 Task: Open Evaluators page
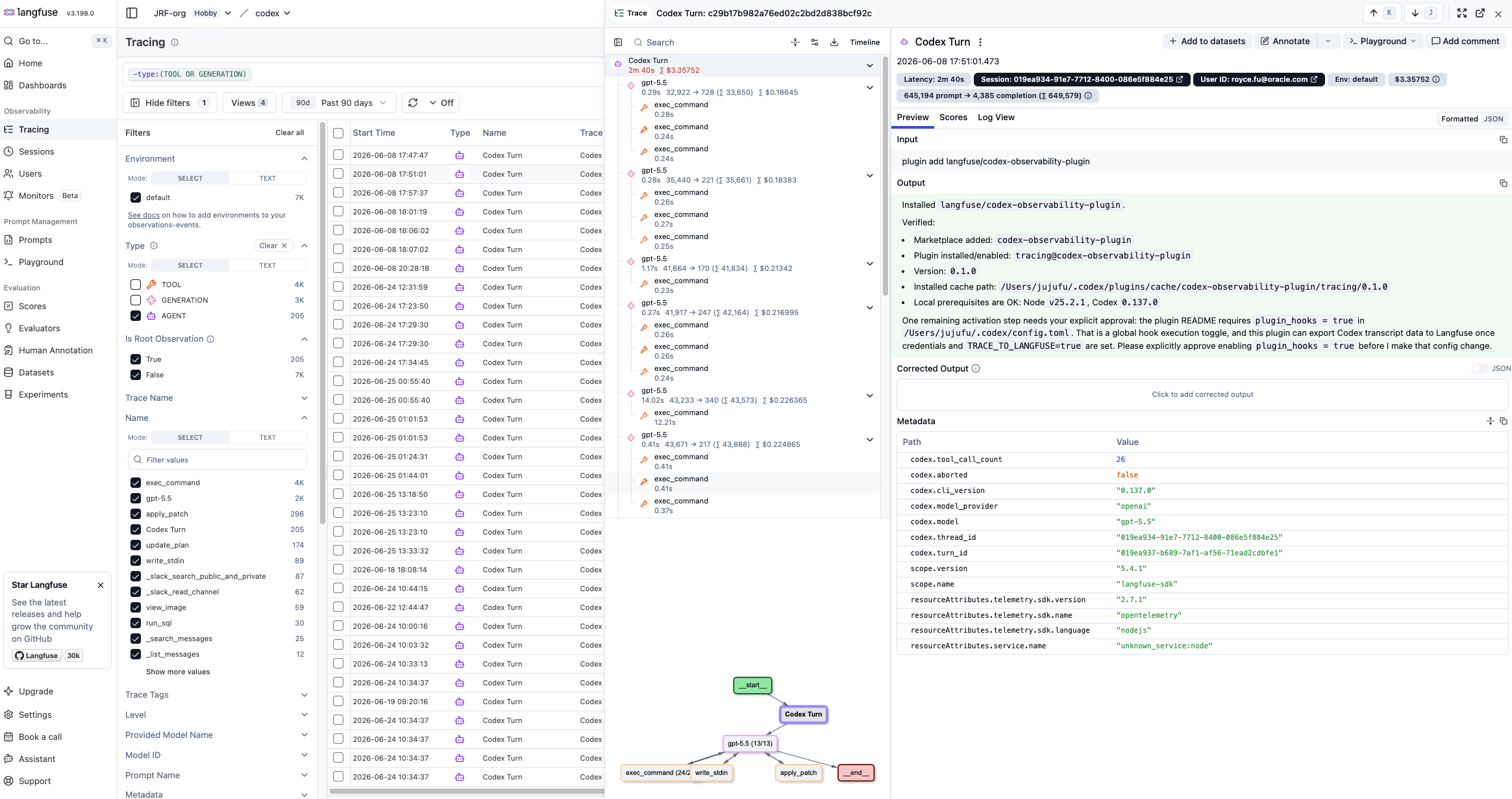pyautogui.click(x=39, y=328)
